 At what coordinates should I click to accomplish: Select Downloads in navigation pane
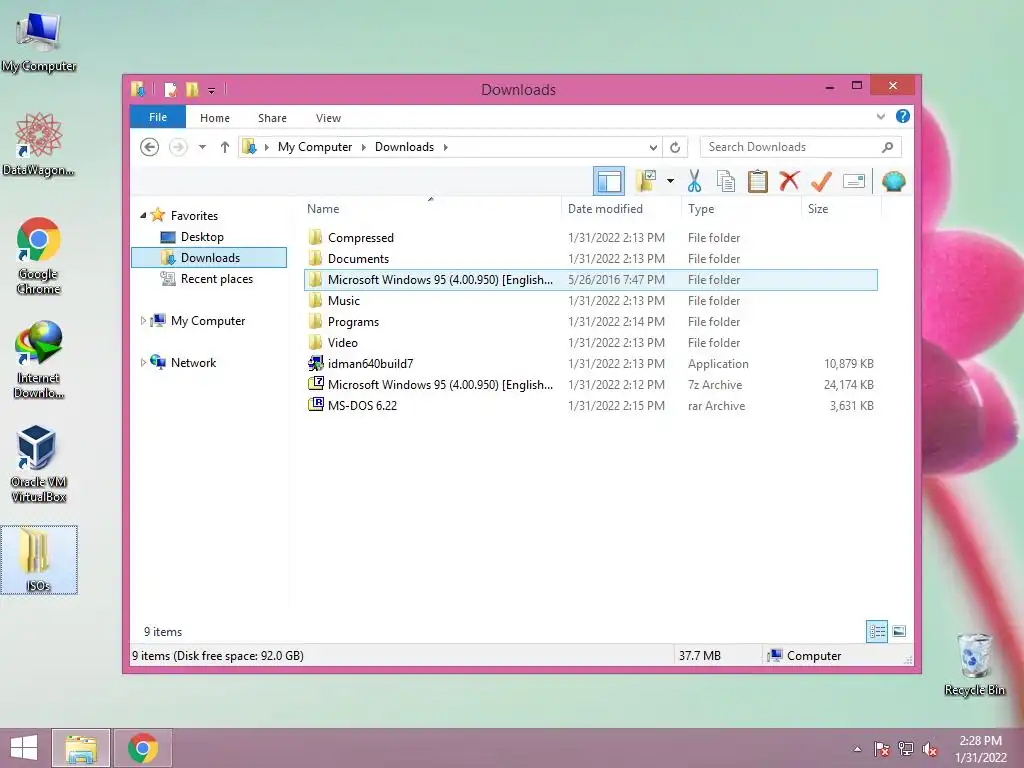209,258
